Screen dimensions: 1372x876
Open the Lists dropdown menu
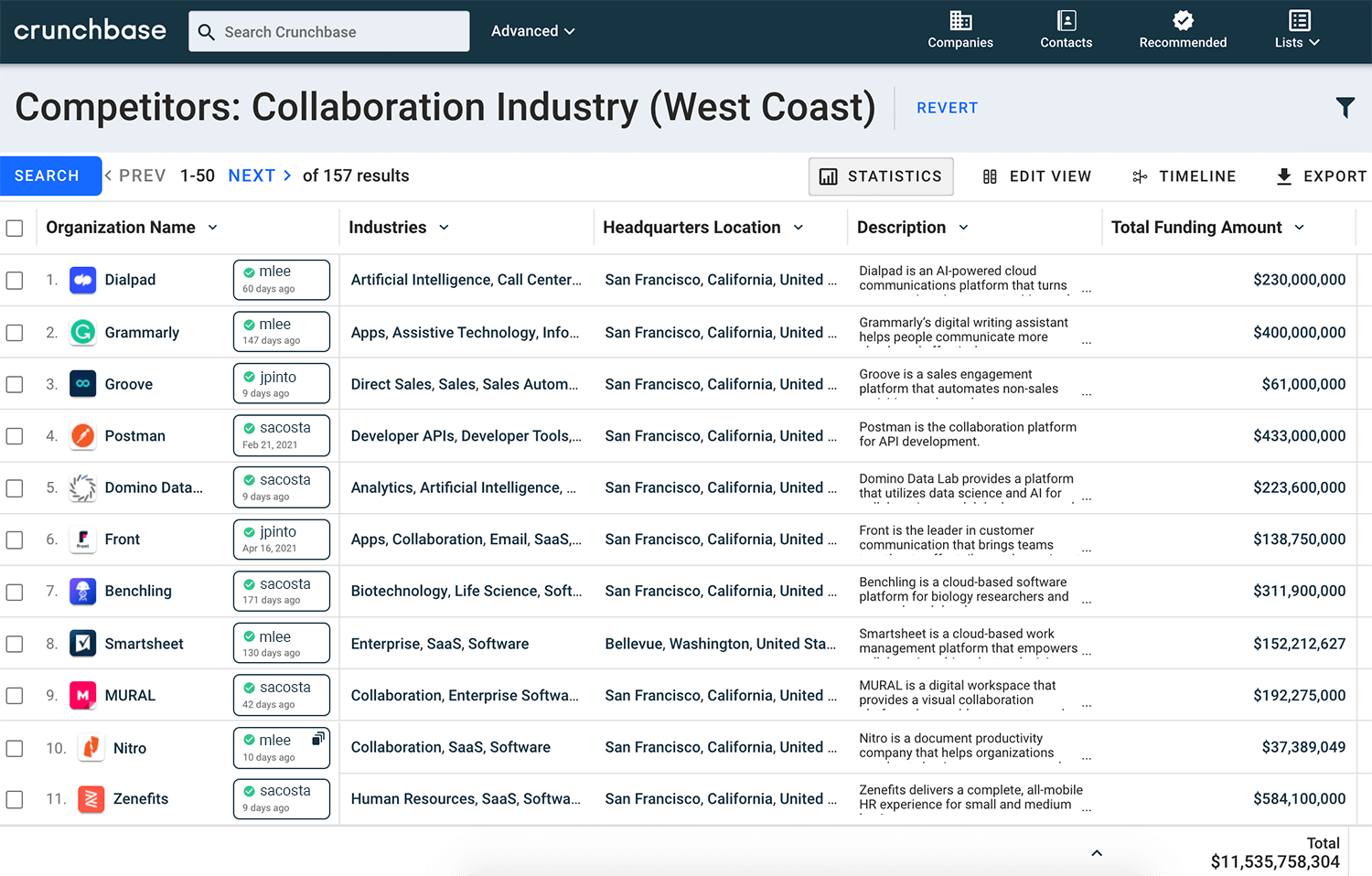click(1299, 30)
